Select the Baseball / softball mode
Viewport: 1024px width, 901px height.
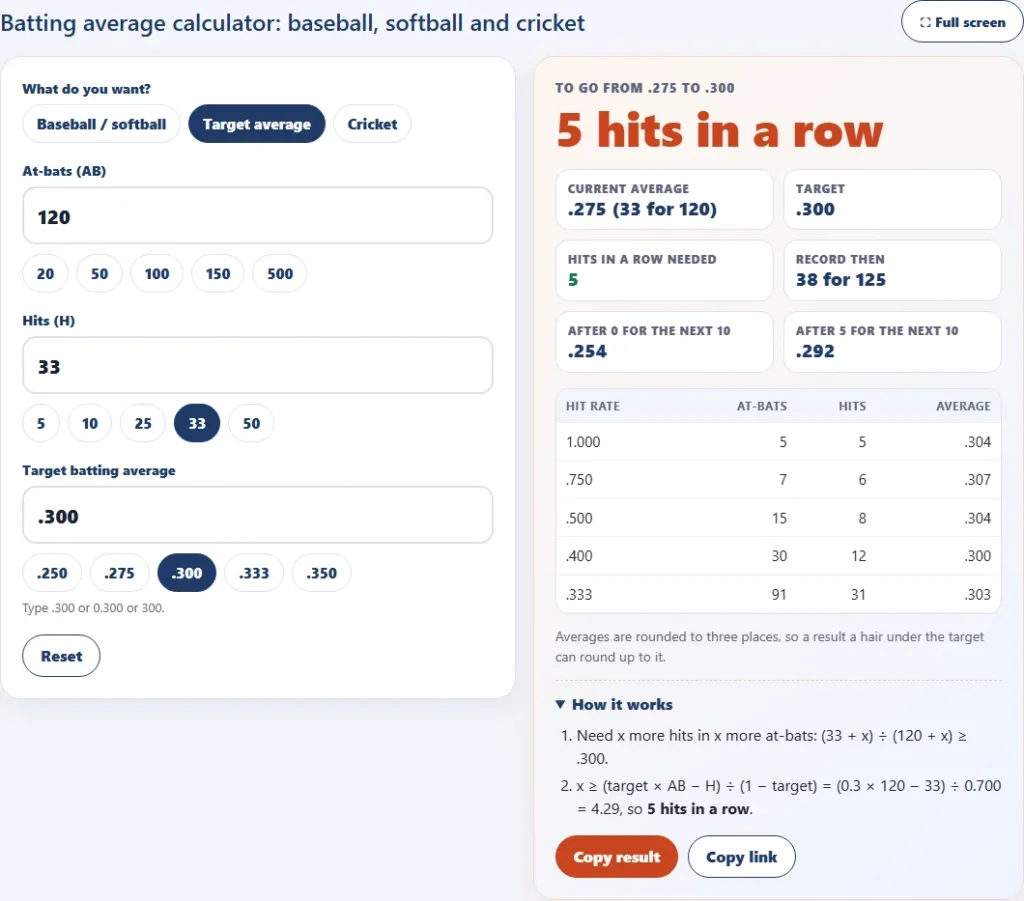[101, 124]
